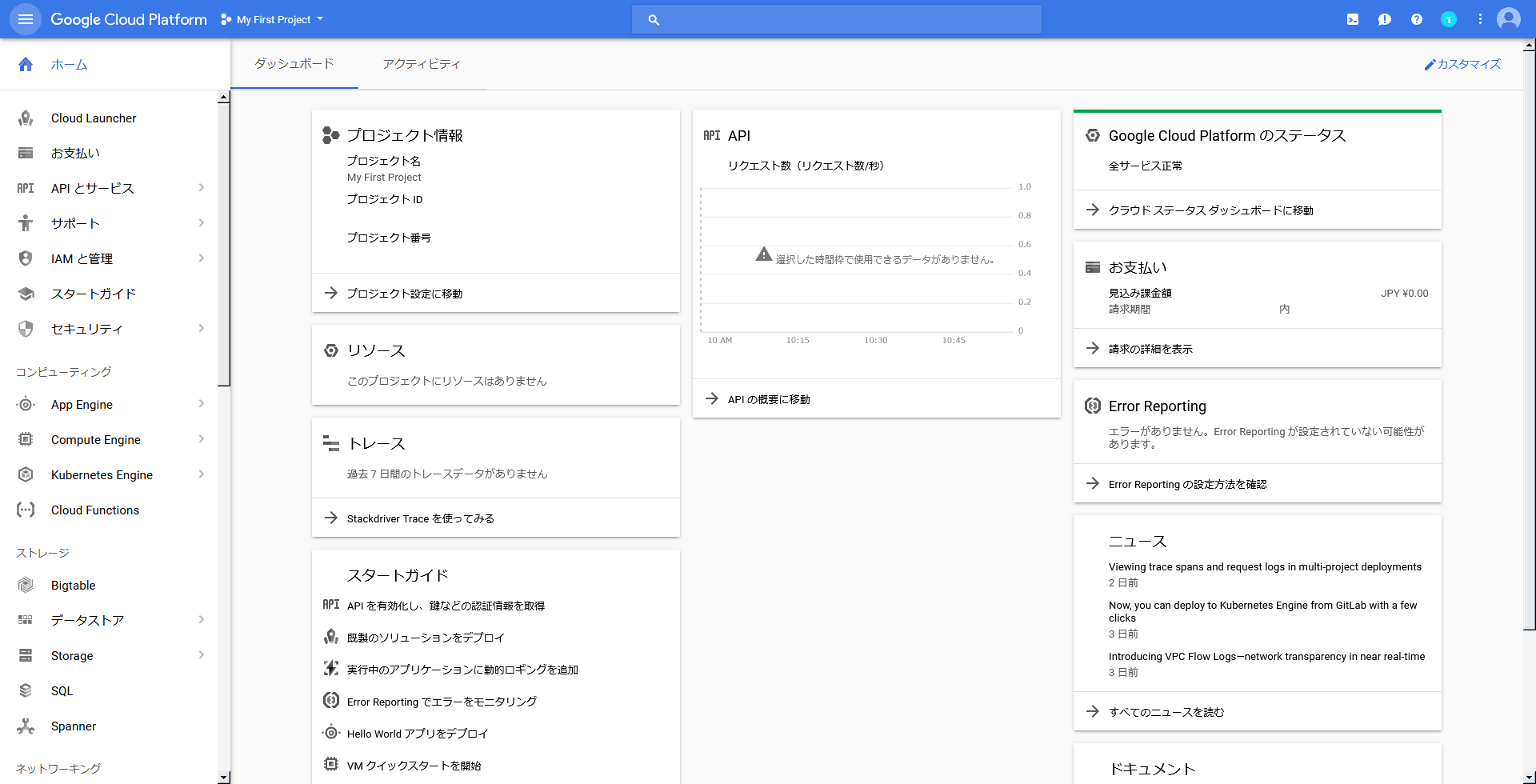The height and width of the screenshot is (784, 1536).
Task: Click the Home icon in sidebar
Action: click(26, 65)
